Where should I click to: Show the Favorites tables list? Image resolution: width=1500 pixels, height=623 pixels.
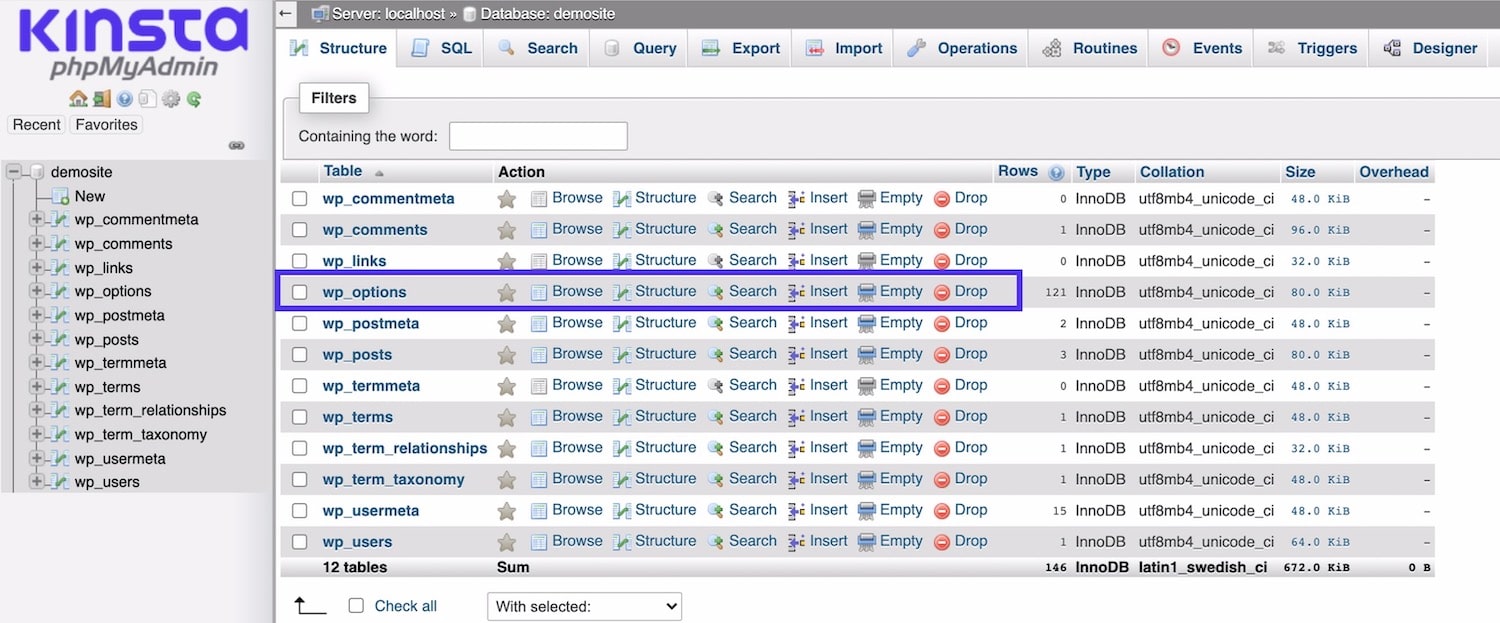106,124
